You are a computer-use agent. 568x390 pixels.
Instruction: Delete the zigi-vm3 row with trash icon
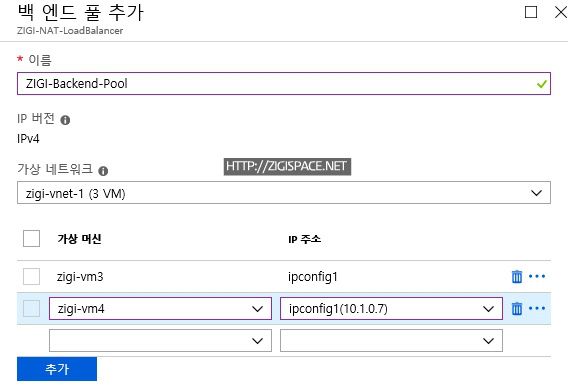click(x=517, y=277)
